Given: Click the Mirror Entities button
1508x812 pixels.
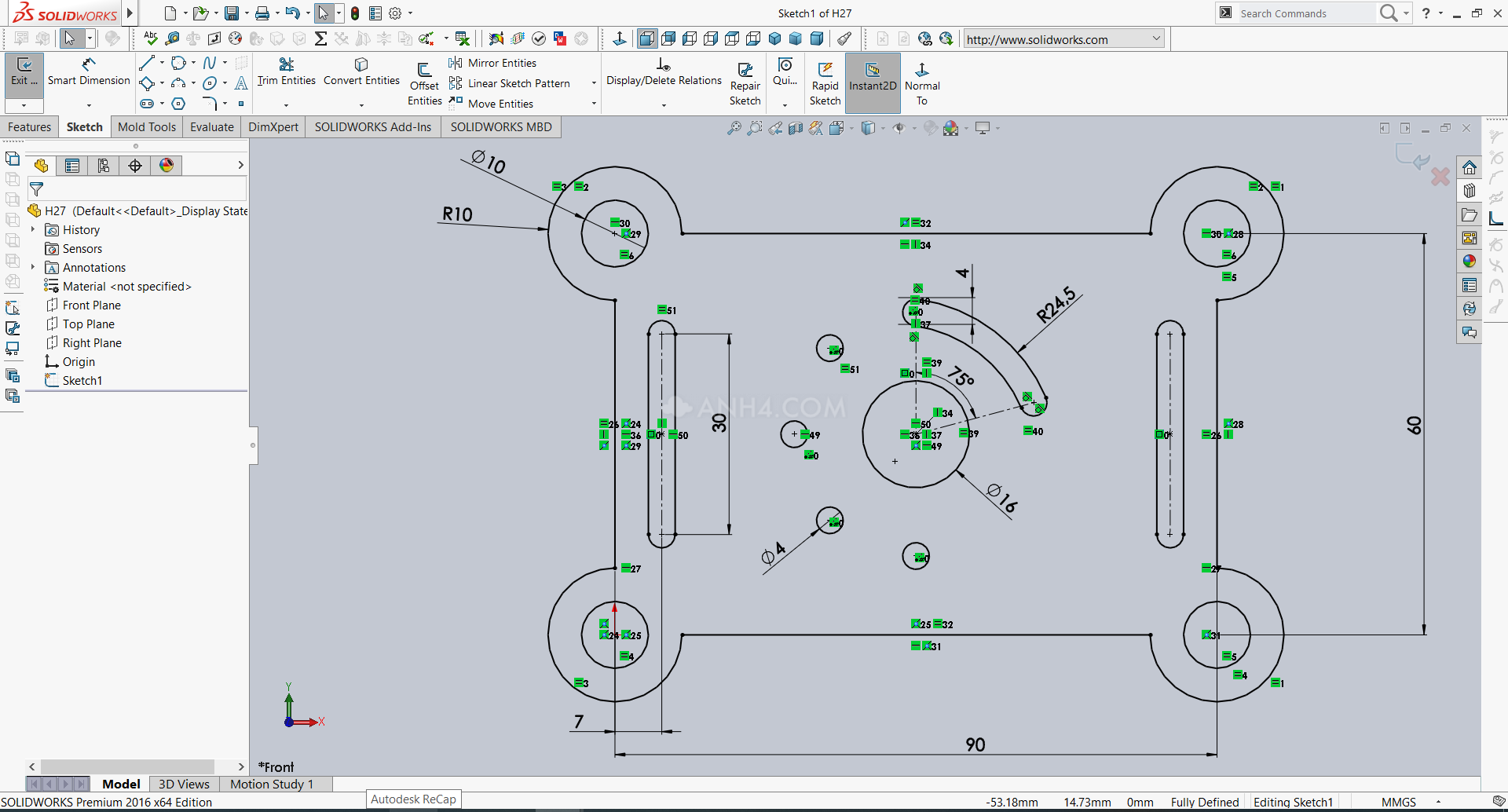Looking at the screenshot, I should 493,63.
